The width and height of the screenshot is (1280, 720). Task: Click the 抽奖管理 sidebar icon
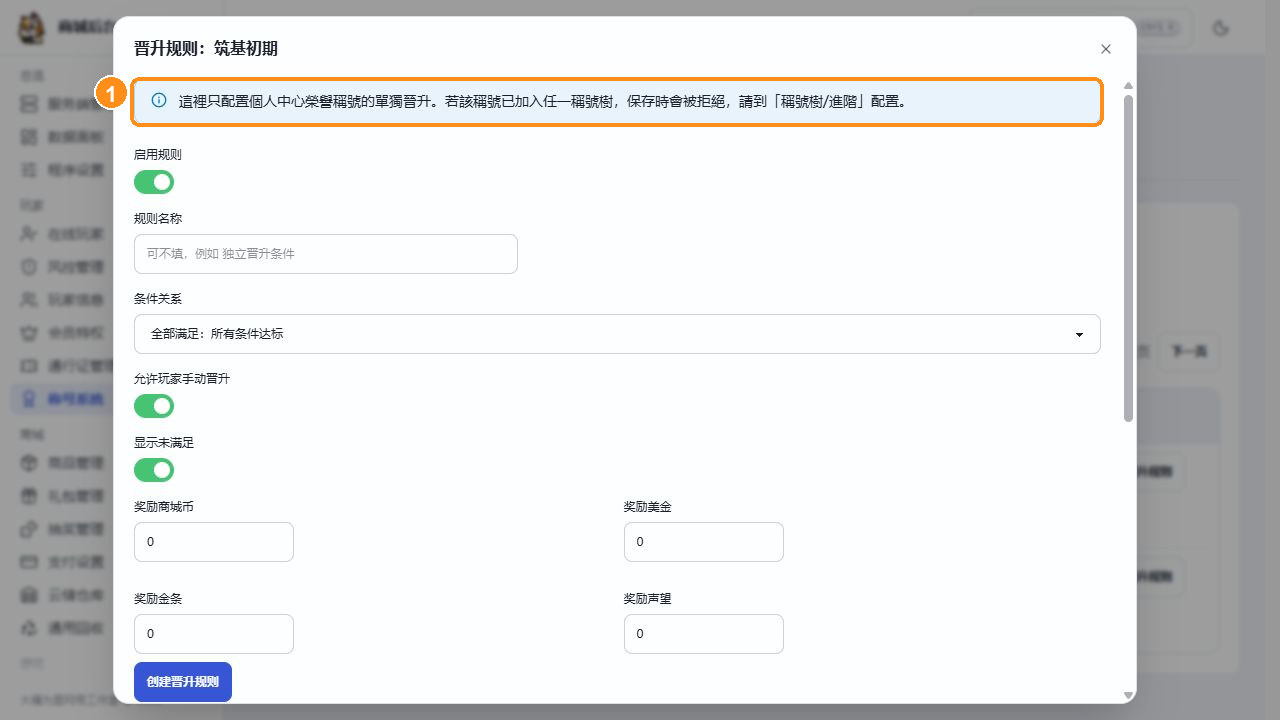click(x=30, y=528)
